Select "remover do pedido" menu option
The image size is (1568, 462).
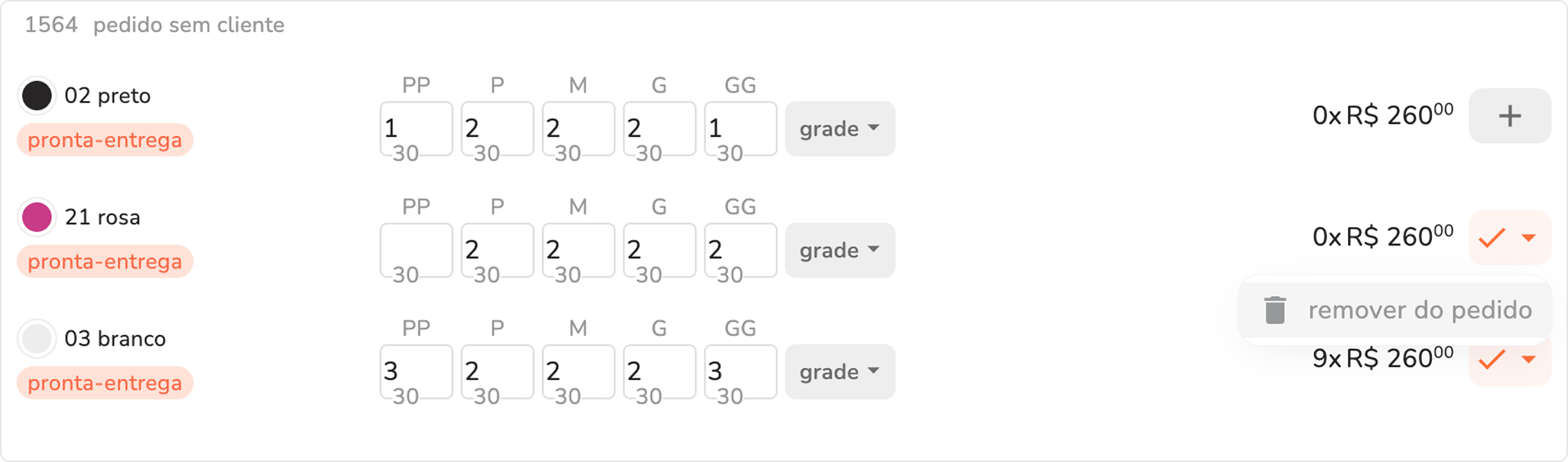[1419, 310]
